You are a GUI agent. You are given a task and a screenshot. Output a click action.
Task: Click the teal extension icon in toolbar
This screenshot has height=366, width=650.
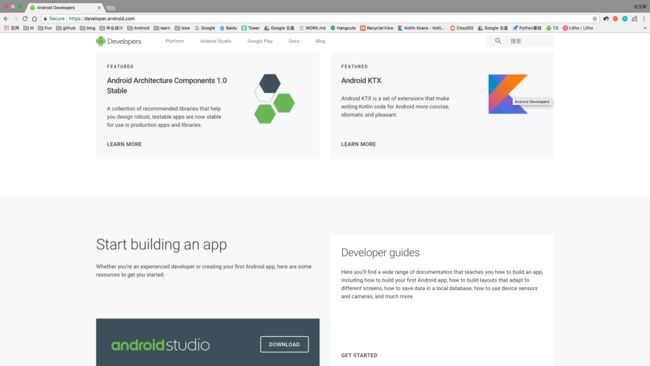click(625, 19)
